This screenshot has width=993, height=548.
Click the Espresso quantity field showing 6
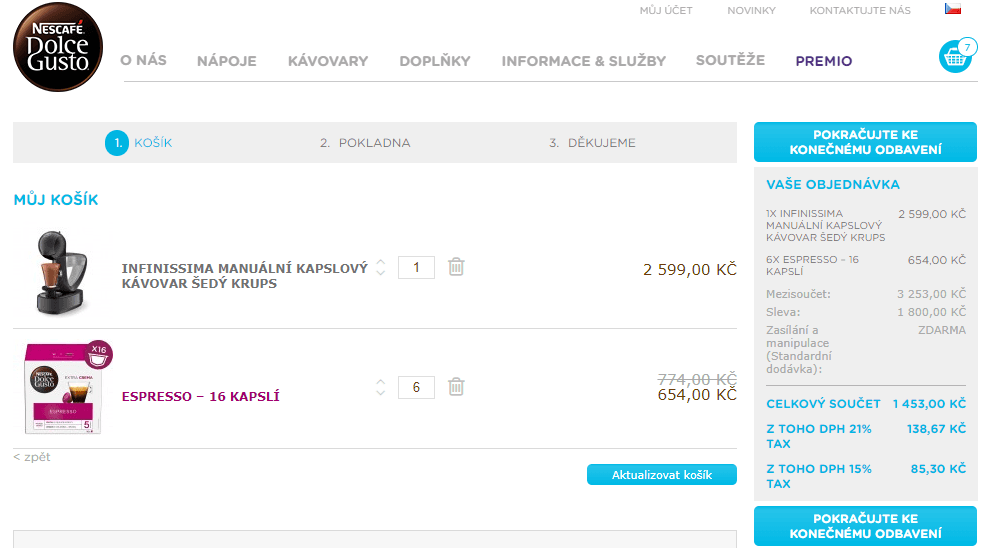click(416, 387)
